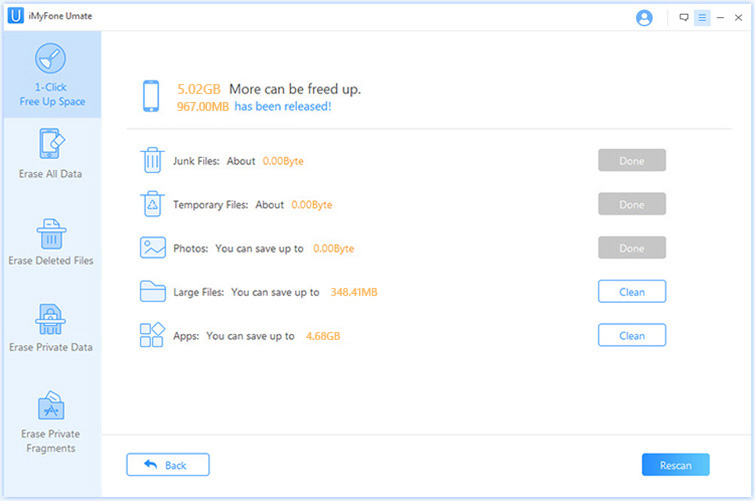Viewport: 755px width, 501px height.
Task: Click Photos 0.00Byte value
Action: (x=334, y=249)
